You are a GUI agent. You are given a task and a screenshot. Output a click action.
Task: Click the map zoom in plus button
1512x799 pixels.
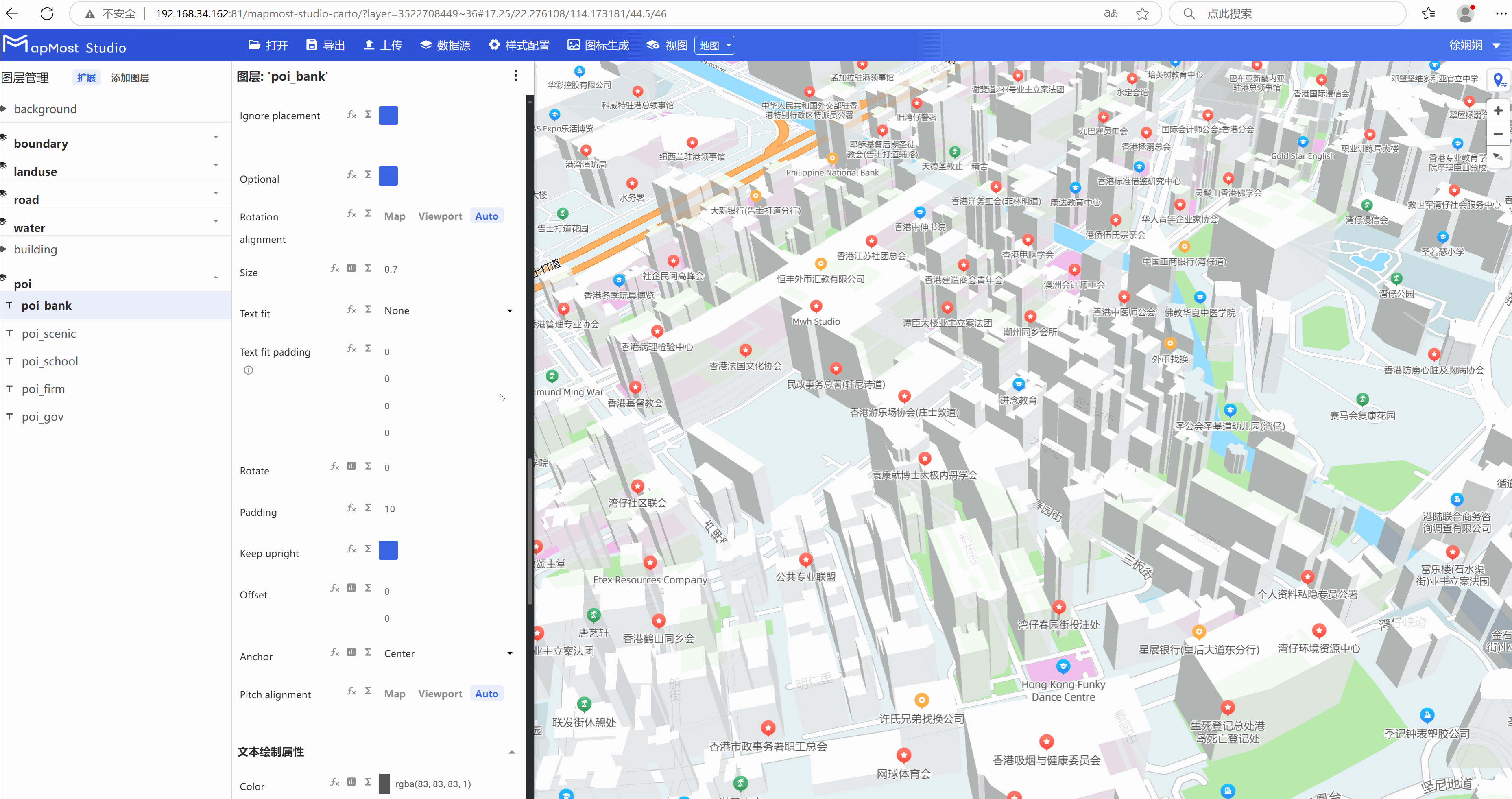(1498, 111)
